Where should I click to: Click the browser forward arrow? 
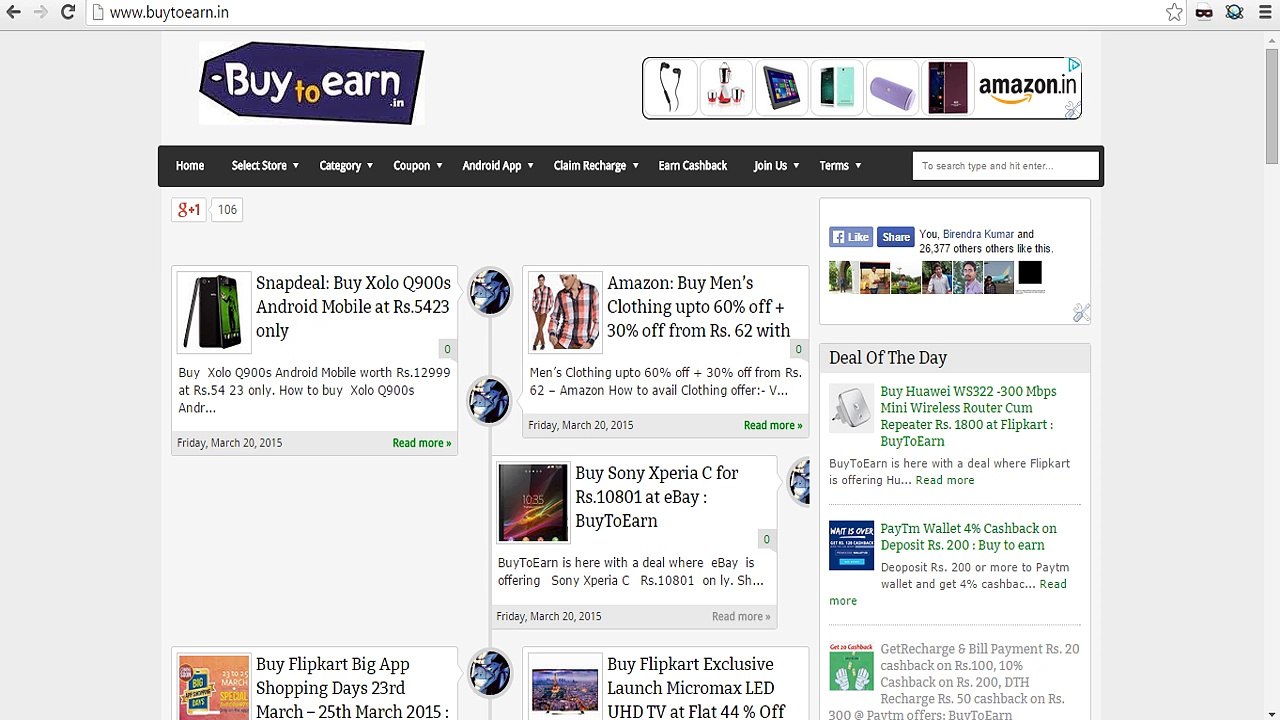[x=40, y=12]
